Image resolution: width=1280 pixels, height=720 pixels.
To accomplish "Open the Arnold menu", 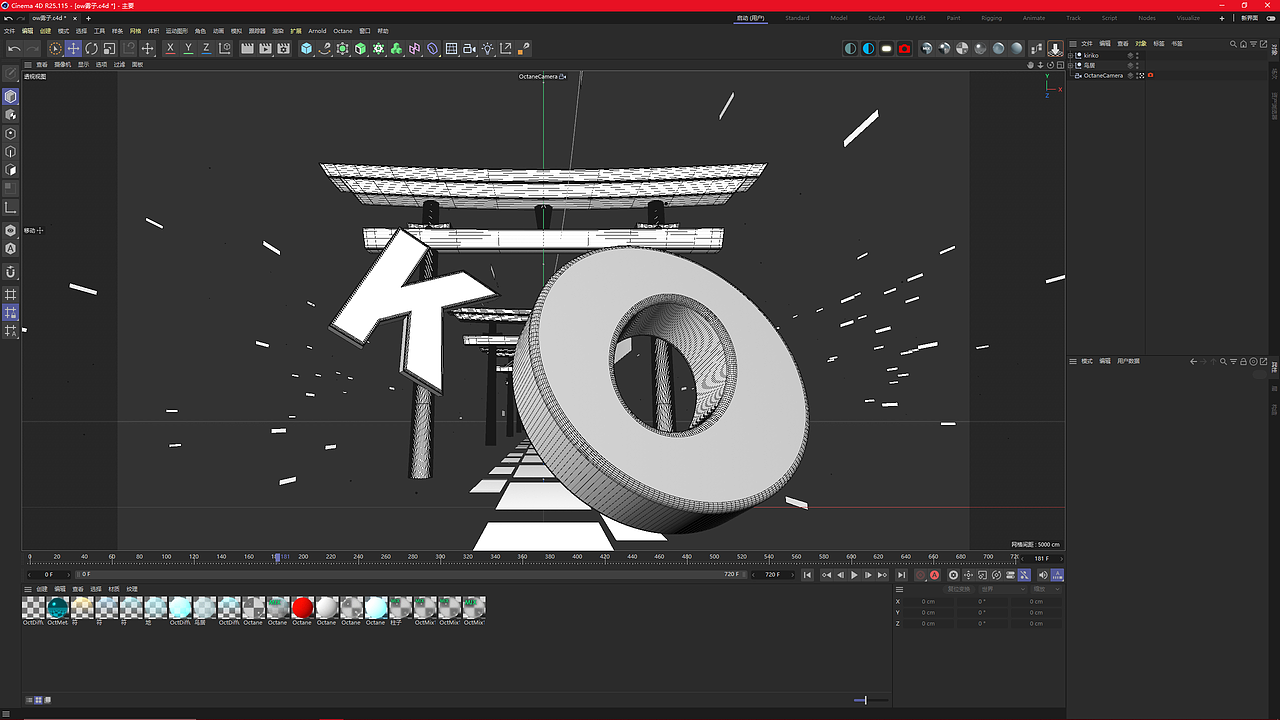I will point(317,31).
